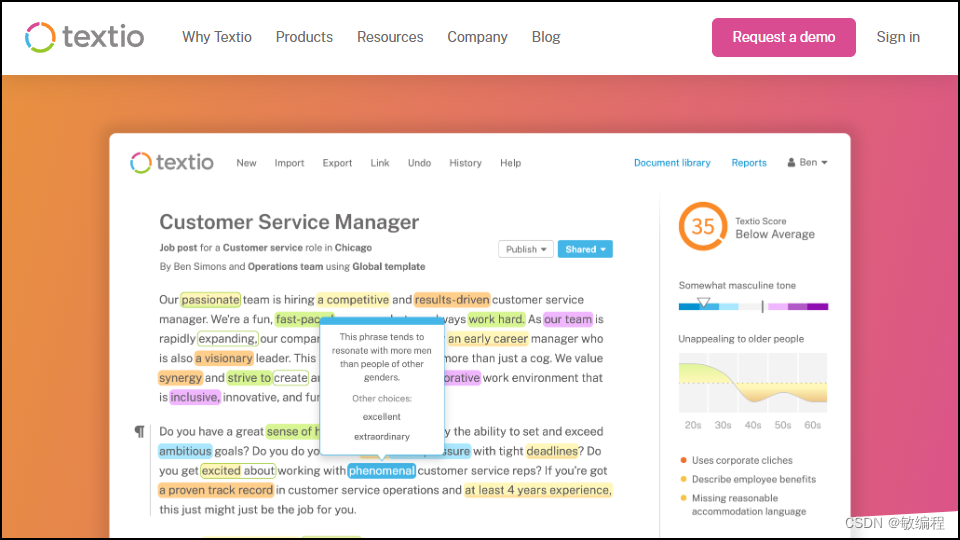Click the highlighted word ambitious
Screen dimensions: 960x540
[x=186, y=451]
